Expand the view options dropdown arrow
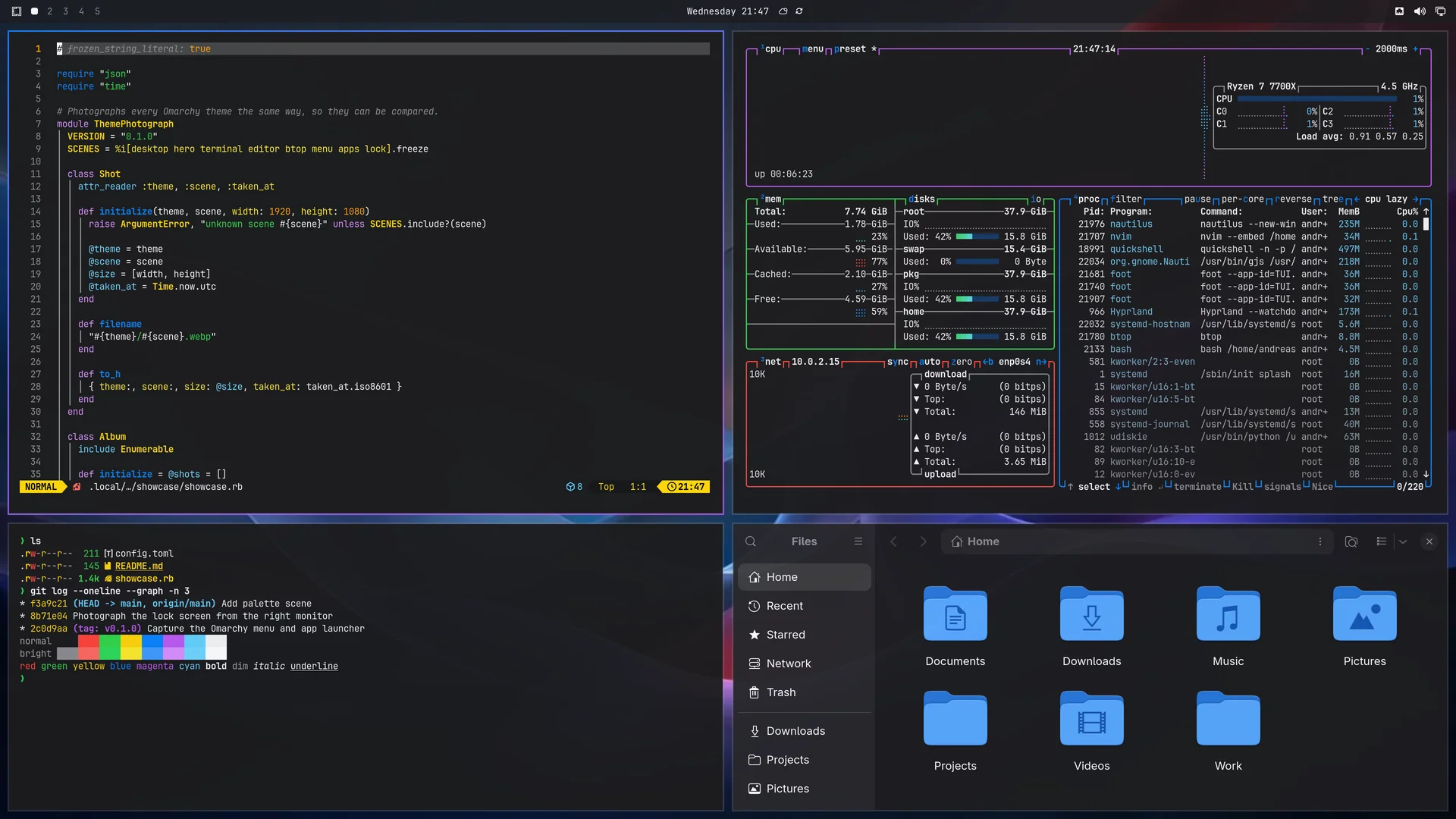 coord(1403,541)
